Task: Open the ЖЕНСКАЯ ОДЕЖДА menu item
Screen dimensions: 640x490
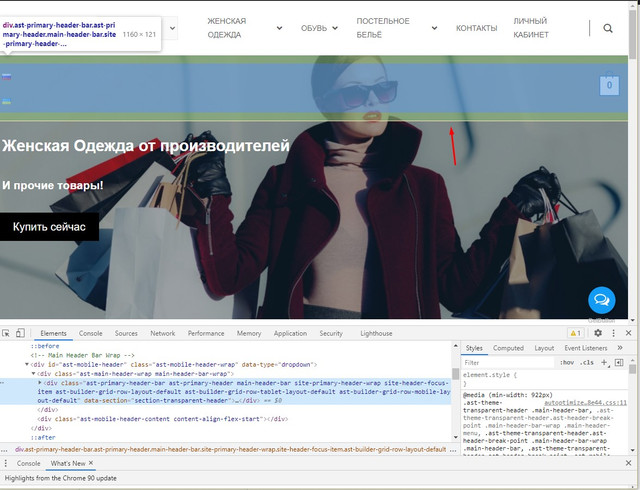Action: click(x=227, y=28)
